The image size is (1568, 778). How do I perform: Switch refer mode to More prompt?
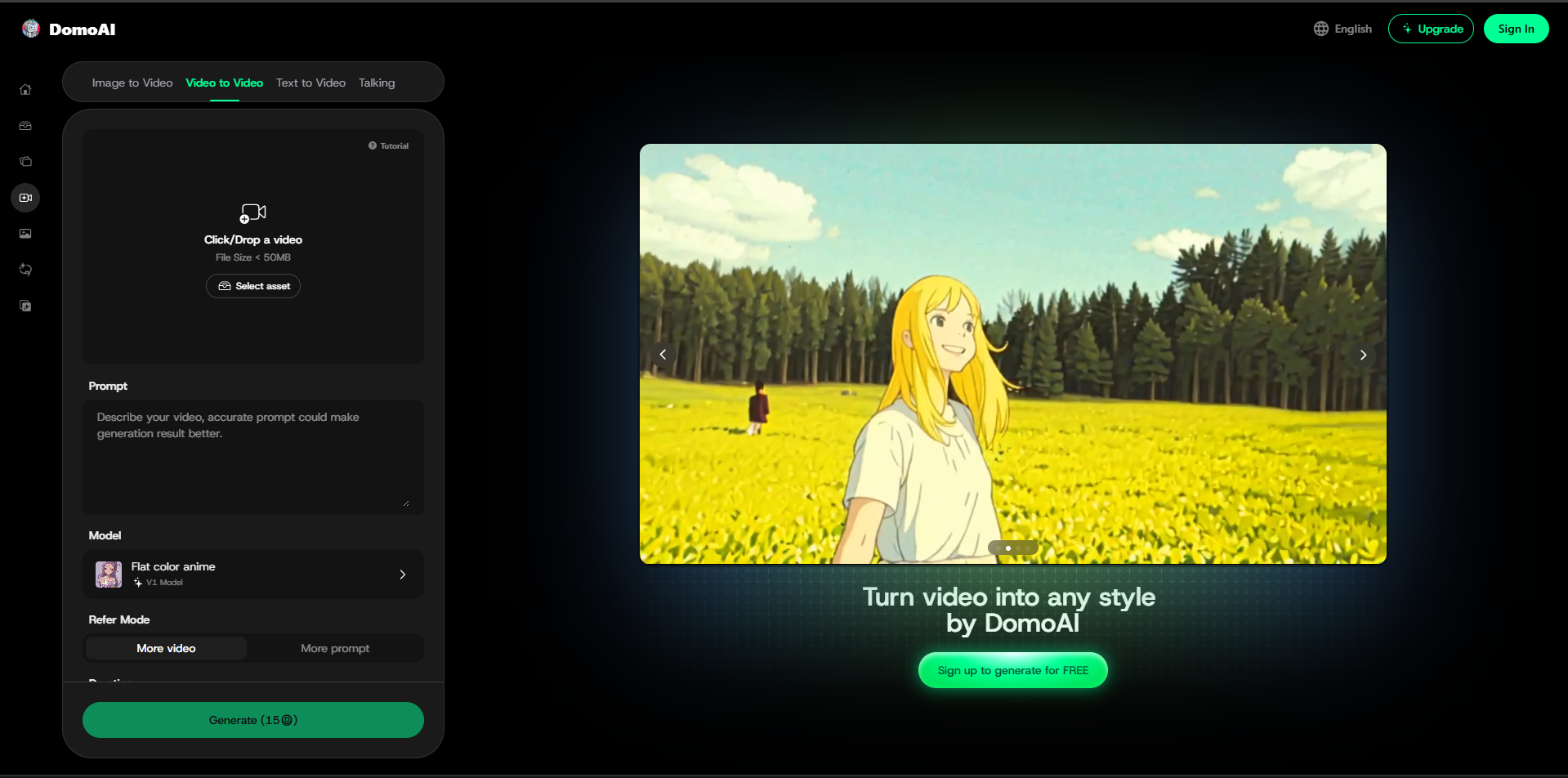coord(335,647)
